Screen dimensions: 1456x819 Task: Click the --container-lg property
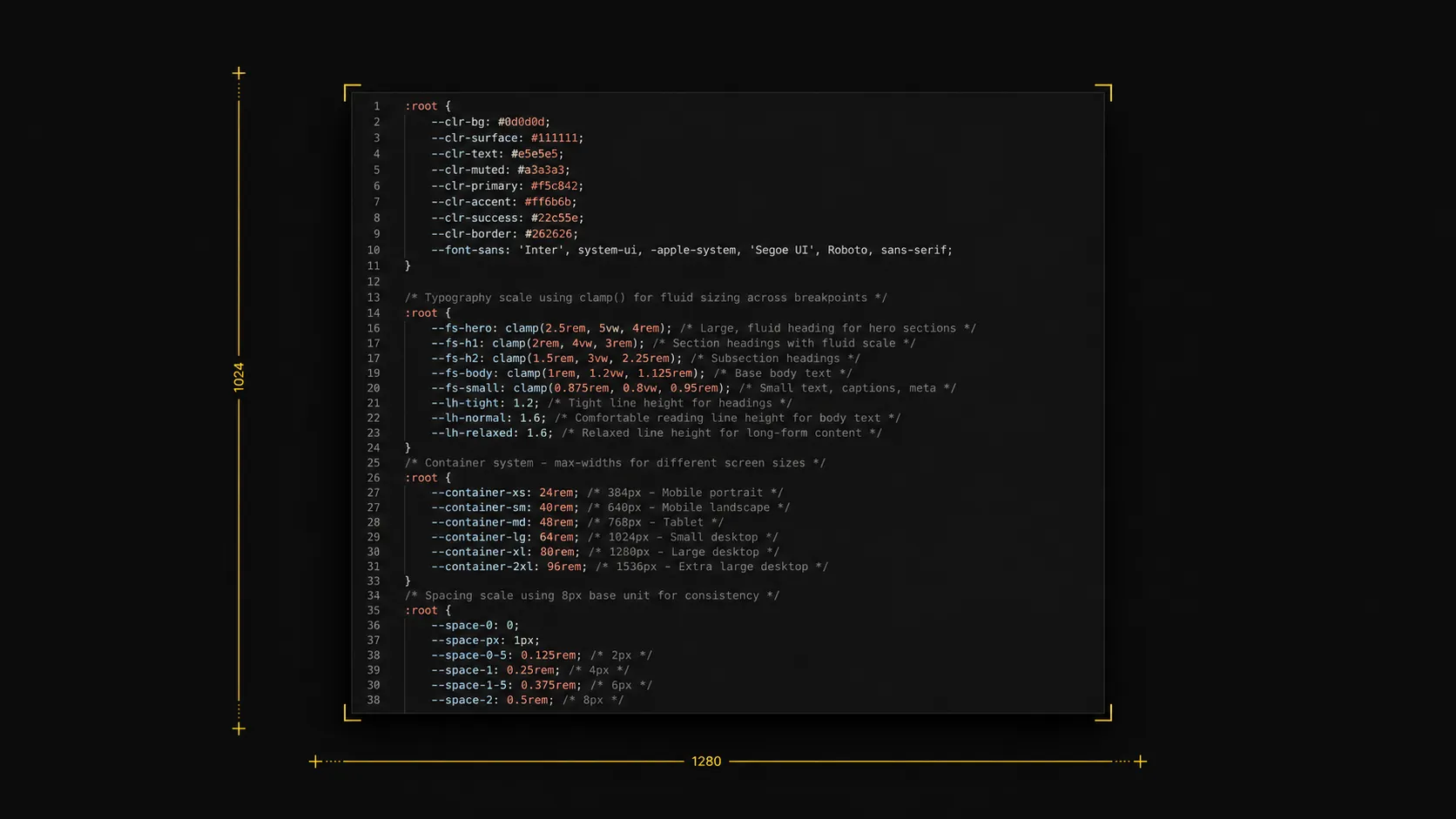478,537
